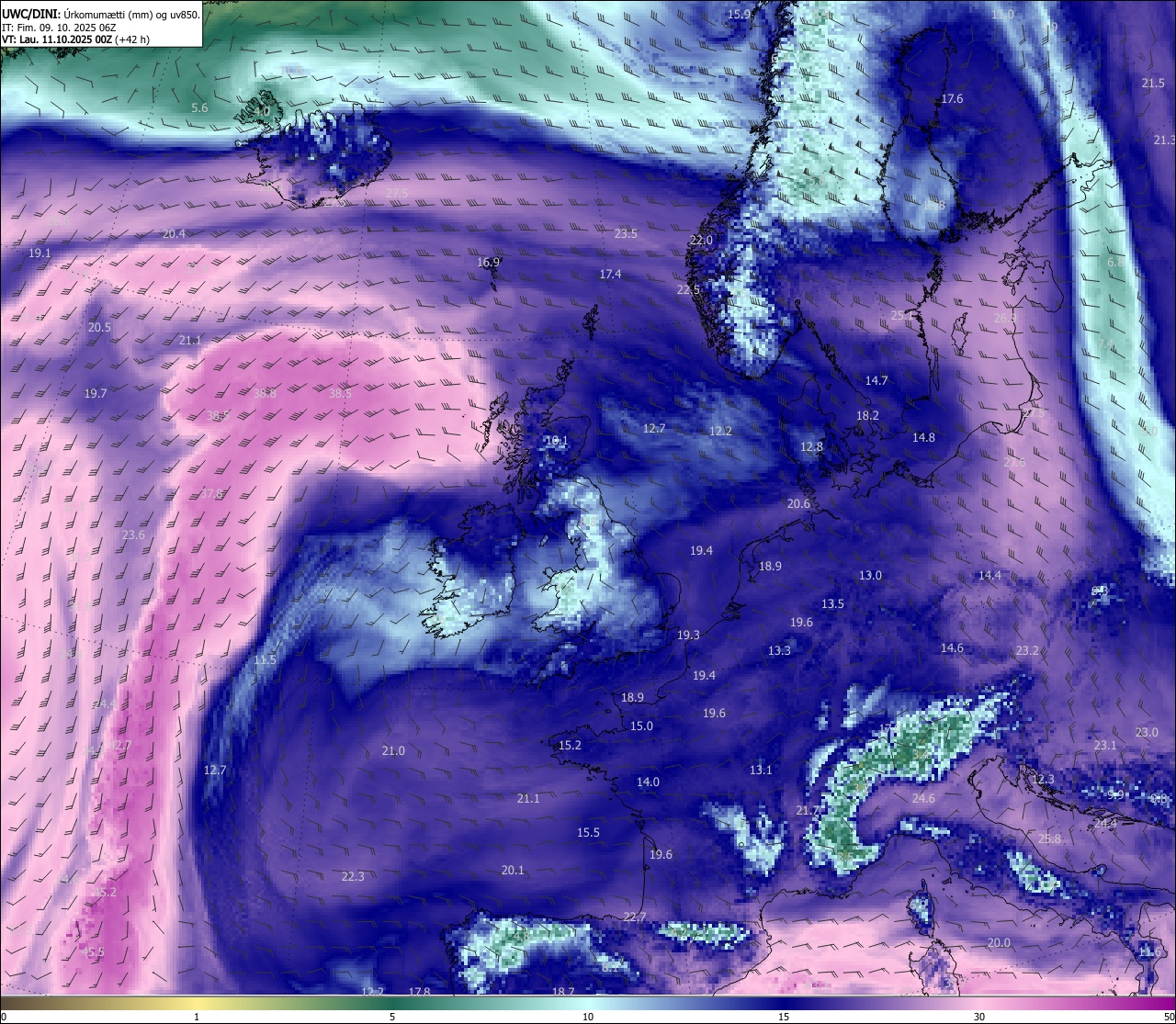1176x1024 pixels.
Task: Click the 18.7 value at the bottom edge
Action: click(x=563, y=991)
